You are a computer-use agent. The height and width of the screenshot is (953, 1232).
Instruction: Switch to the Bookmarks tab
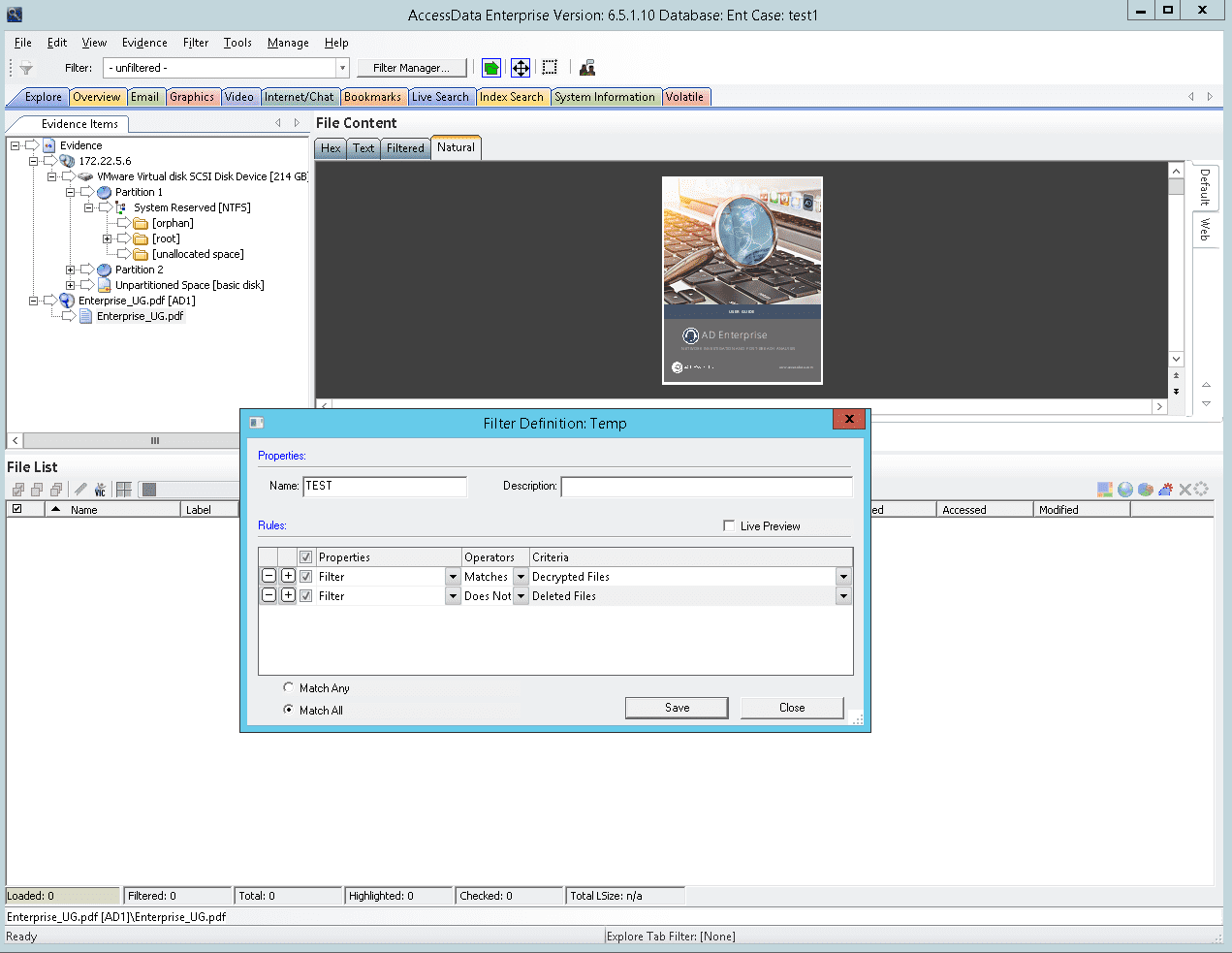click(x=372, y=97)
